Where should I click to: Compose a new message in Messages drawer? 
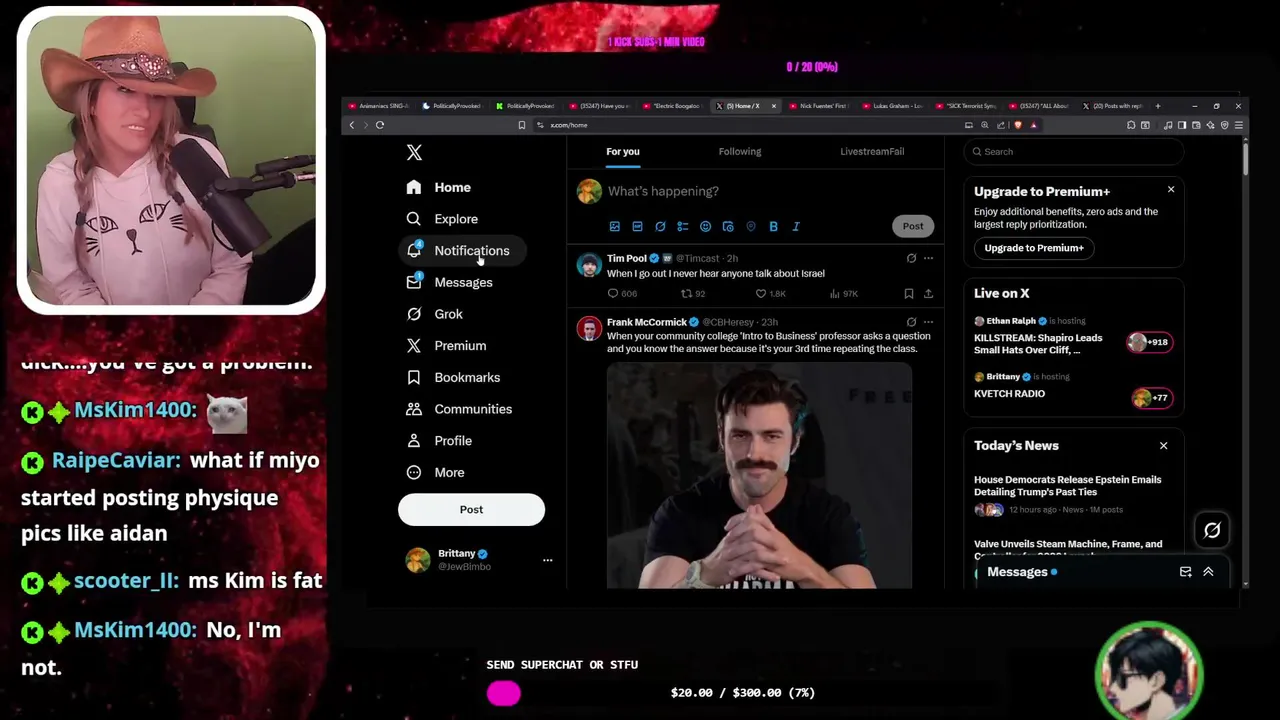[x=1185, y=572]
